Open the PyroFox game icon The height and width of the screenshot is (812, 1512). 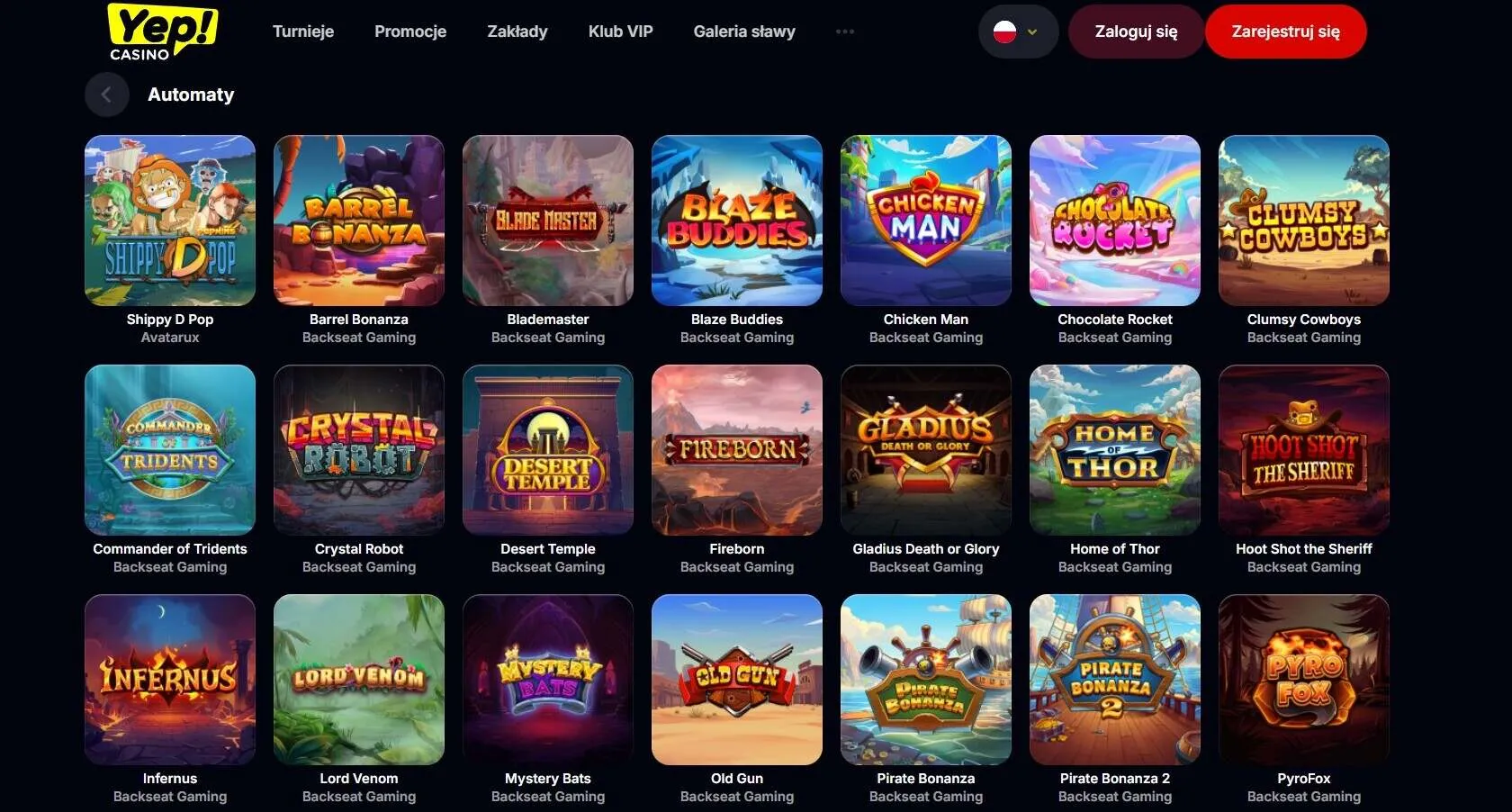pos(1304,680)
